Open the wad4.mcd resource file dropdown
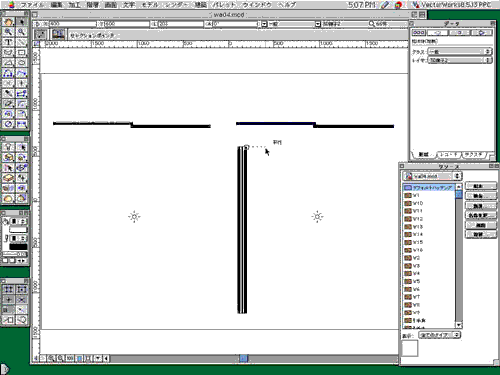The image size is (500, 375). pos(432,176)
